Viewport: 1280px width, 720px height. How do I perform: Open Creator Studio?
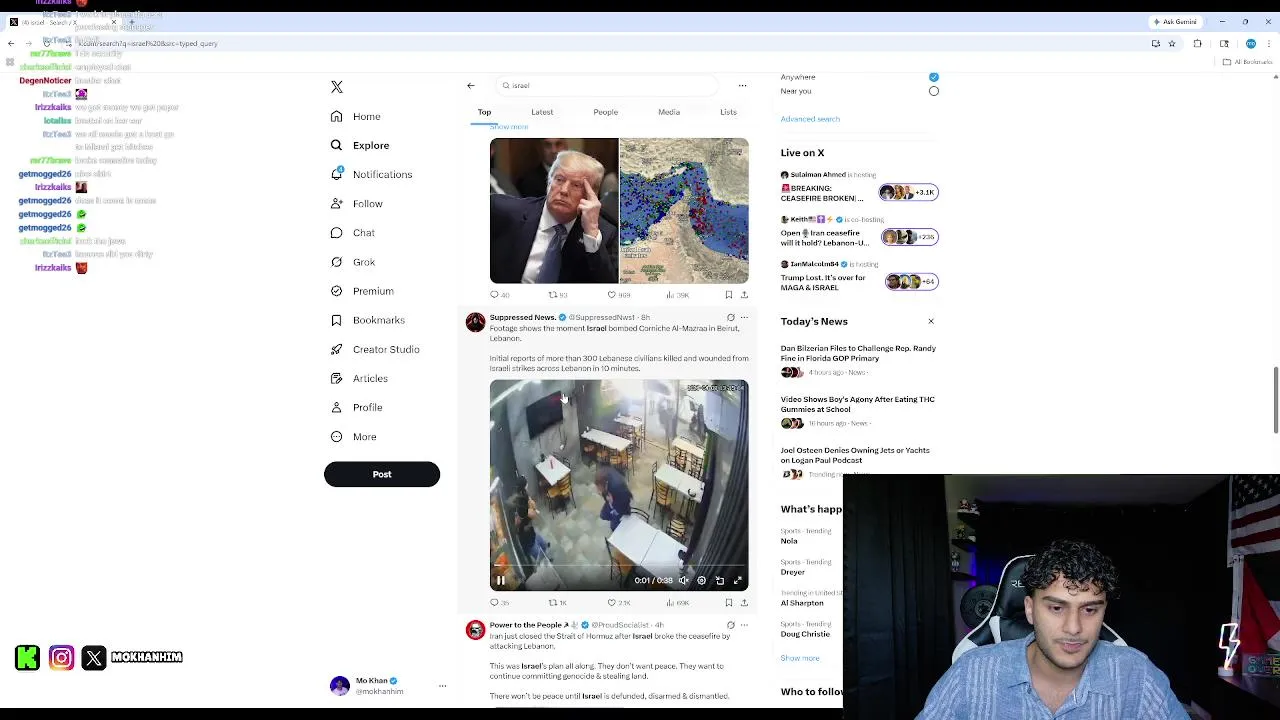pos(374,350)
